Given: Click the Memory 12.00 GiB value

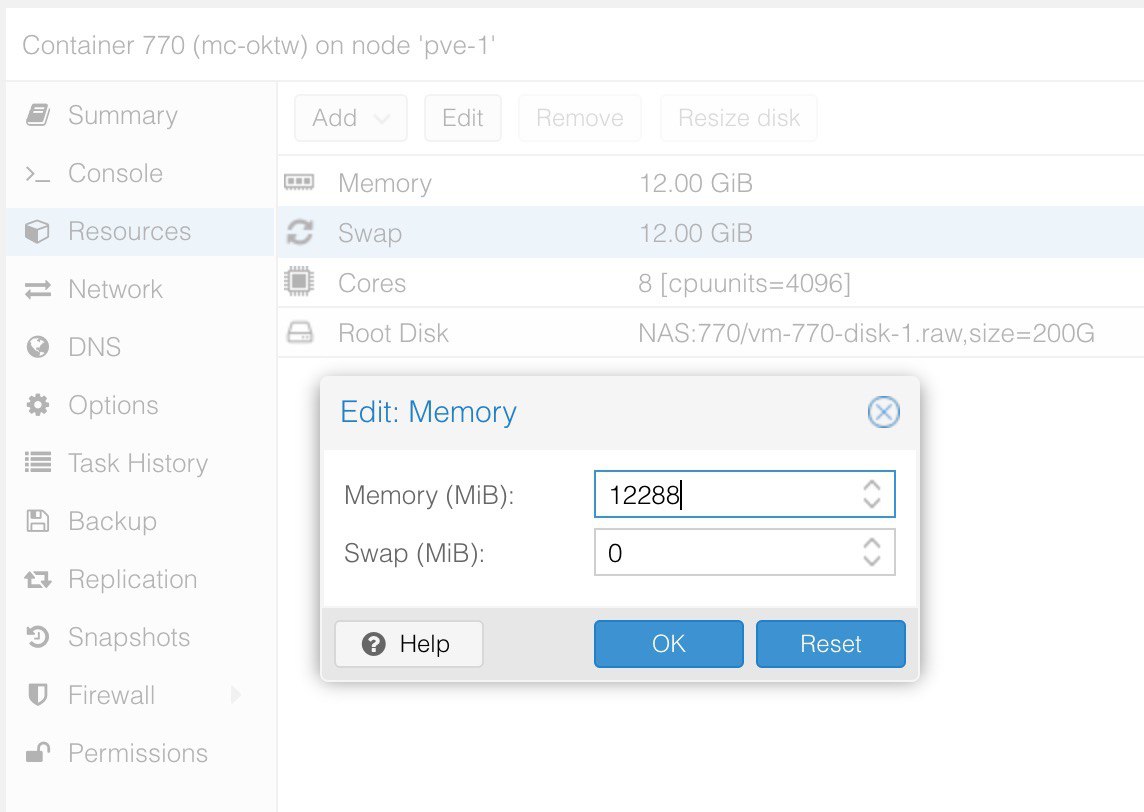Looking at the screenshot, I should tap(695, 183).
